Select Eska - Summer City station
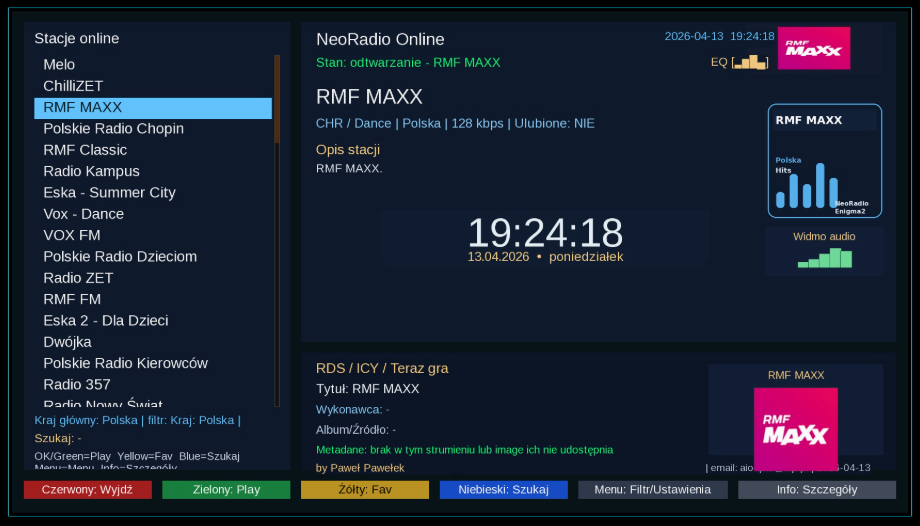 pos(153,193)
